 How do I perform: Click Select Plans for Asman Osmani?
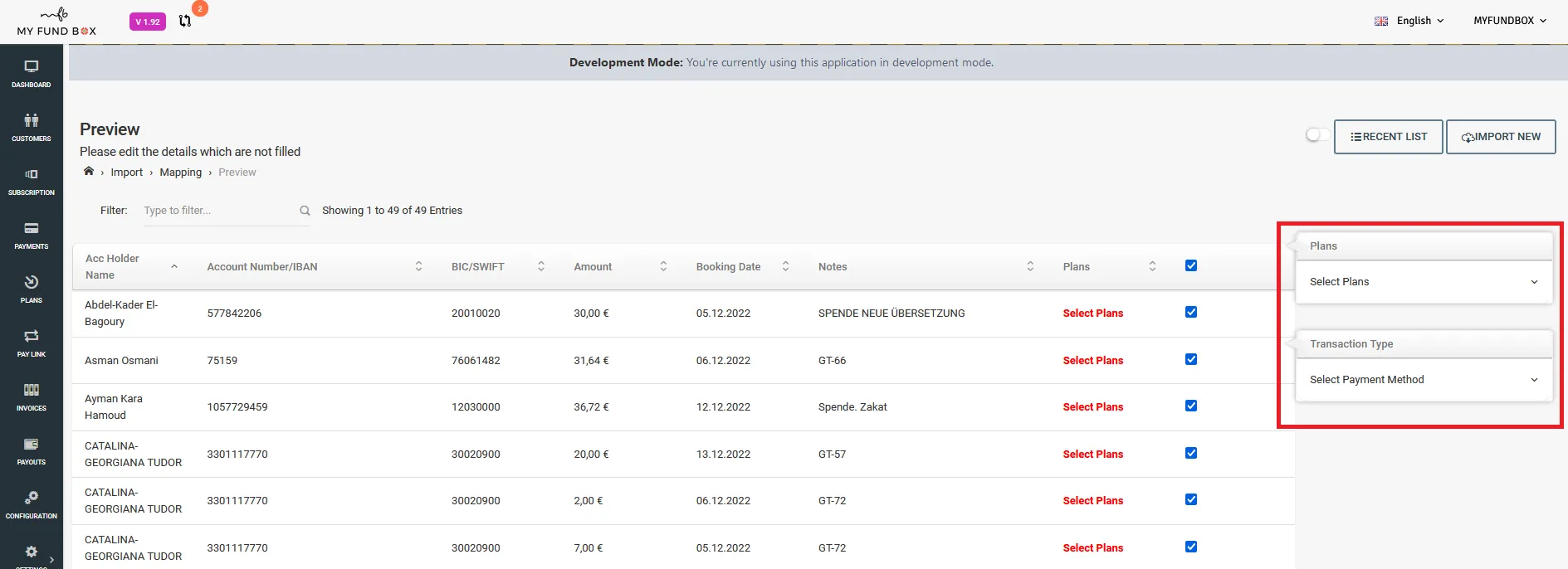pyautogui.click(x=1092, y=361)
